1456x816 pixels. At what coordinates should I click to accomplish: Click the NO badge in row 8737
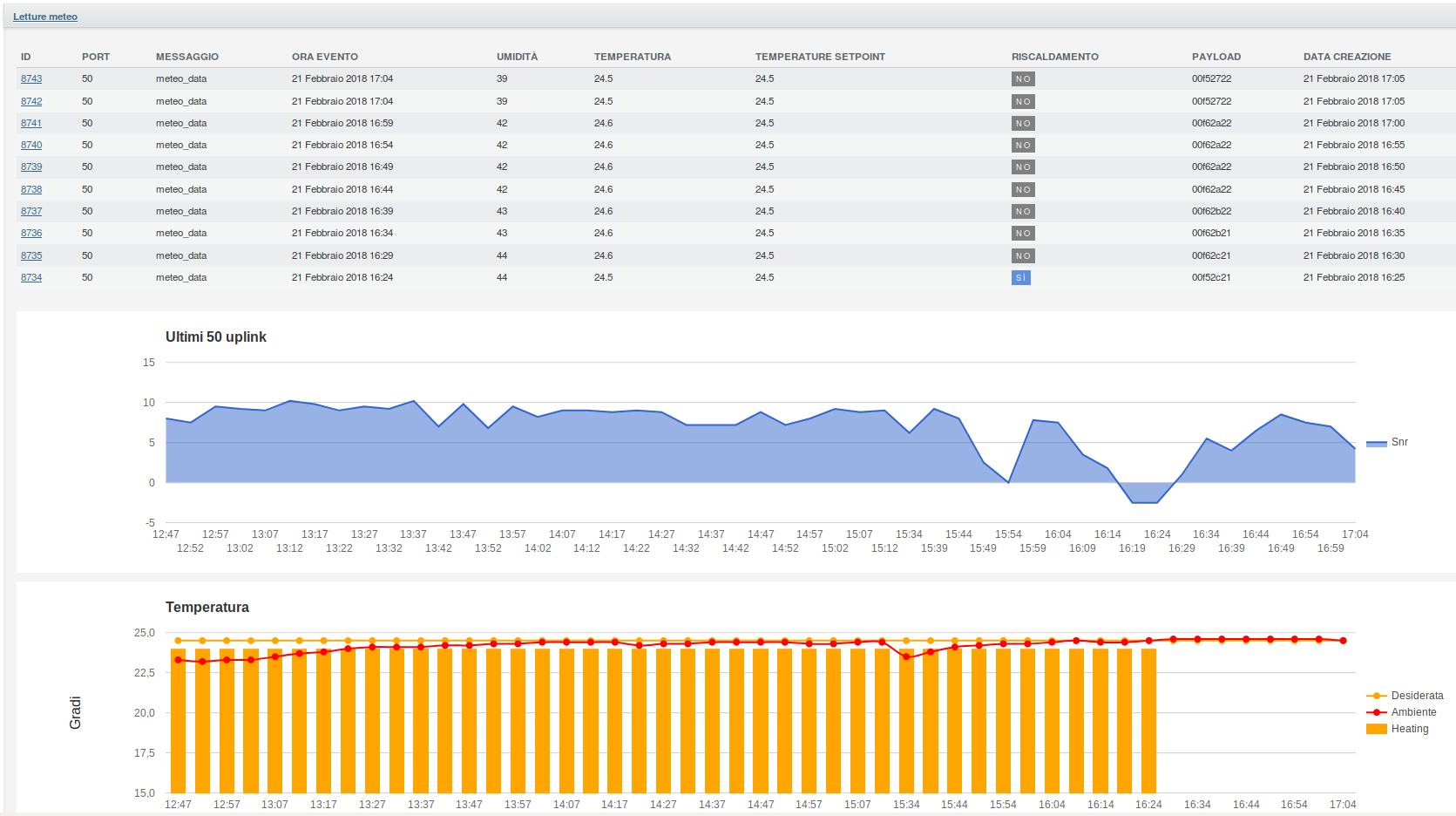1023,212
